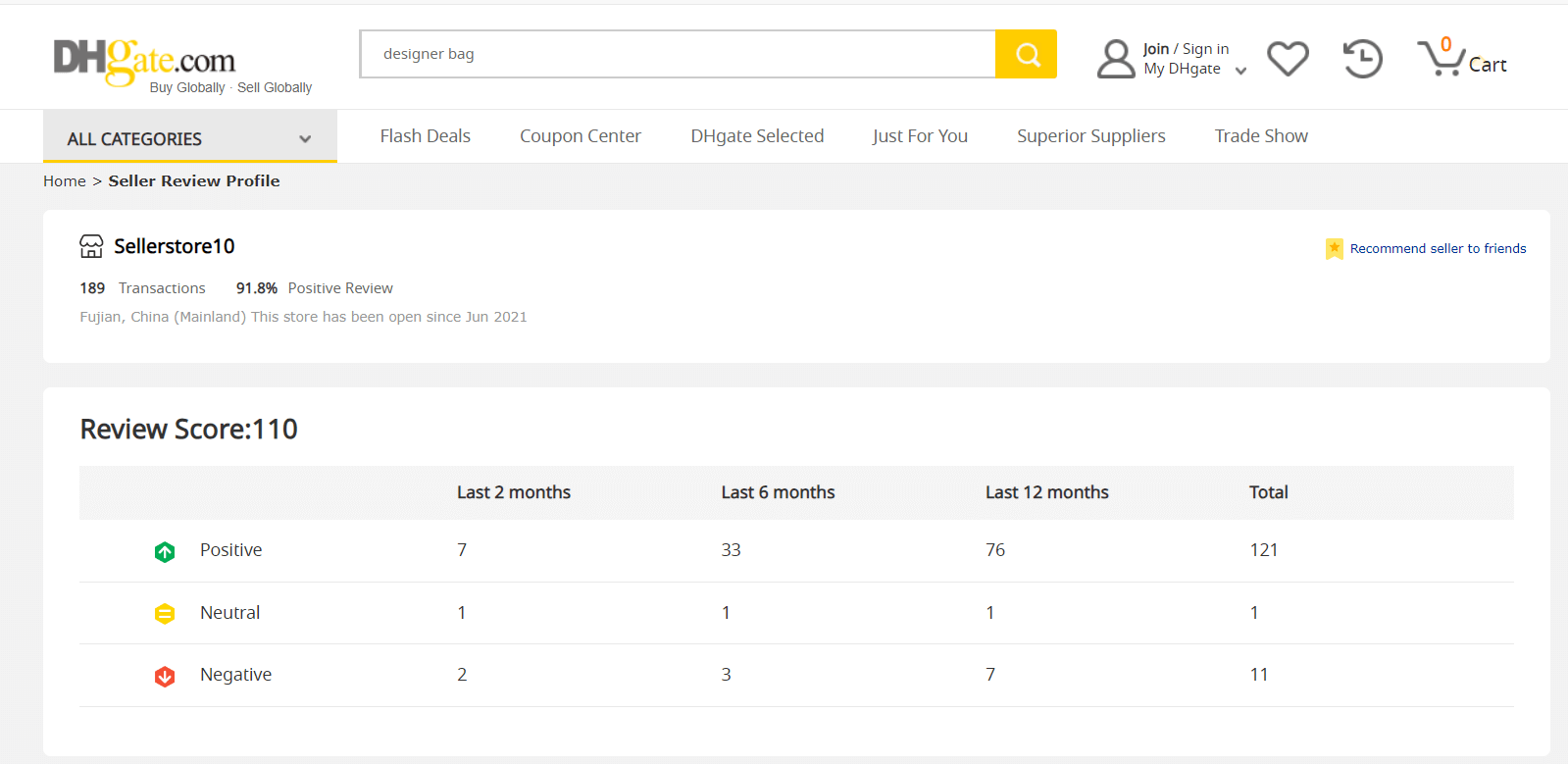Click the Sellerstore10 storefront icon
The image size is (1568, 764).
(x=91, y=246)
